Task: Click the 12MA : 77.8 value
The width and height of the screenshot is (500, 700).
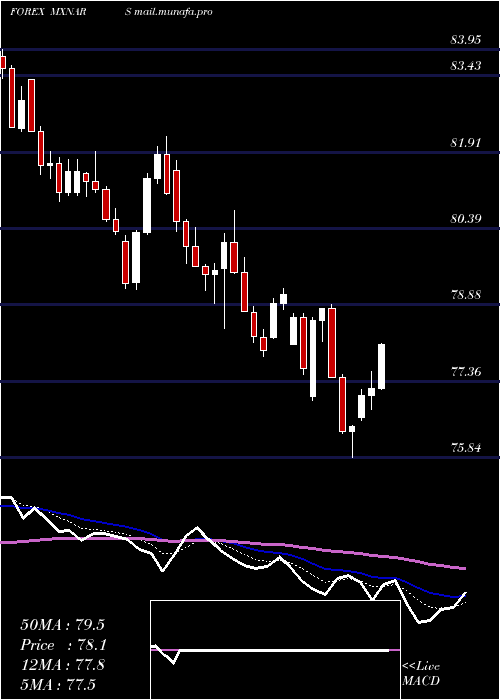Action: (x=62, y=665)
